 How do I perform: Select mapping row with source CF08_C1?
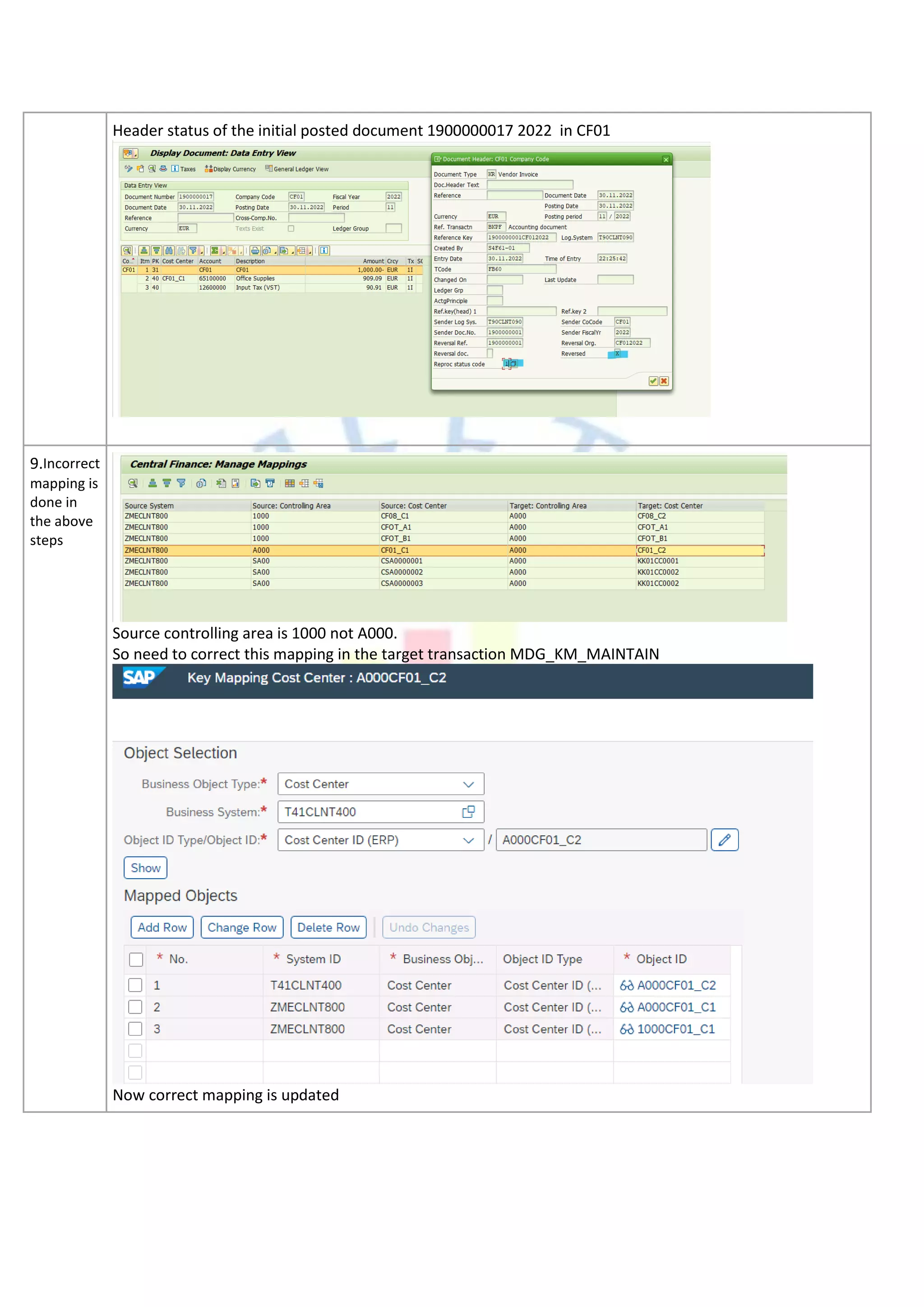444,516
